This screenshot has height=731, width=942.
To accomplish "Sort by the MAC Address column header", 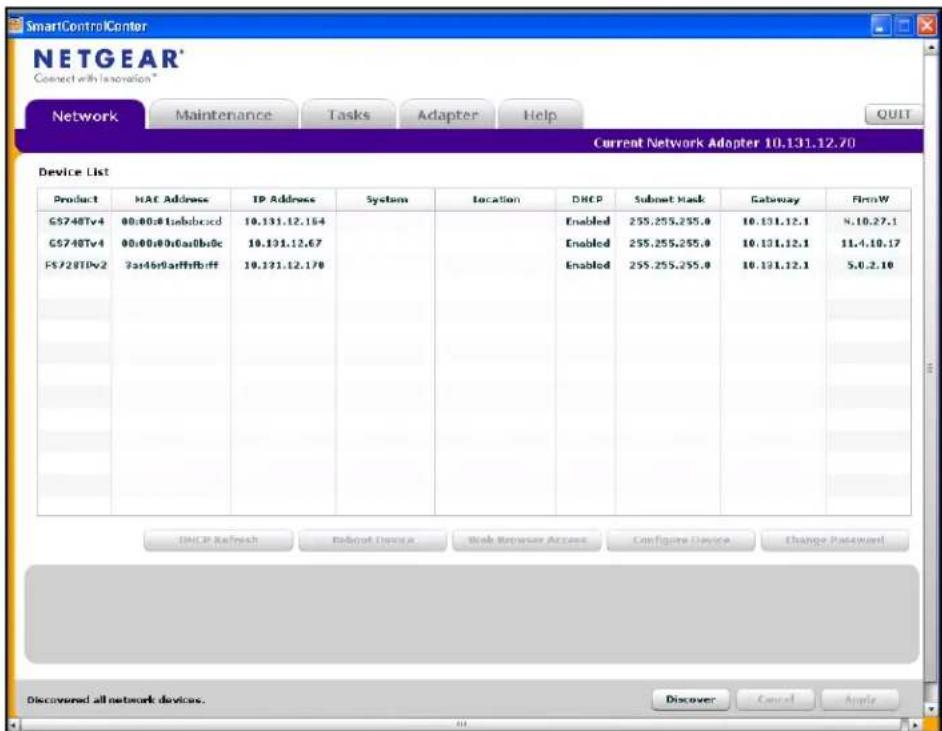I will coord(171,199).
